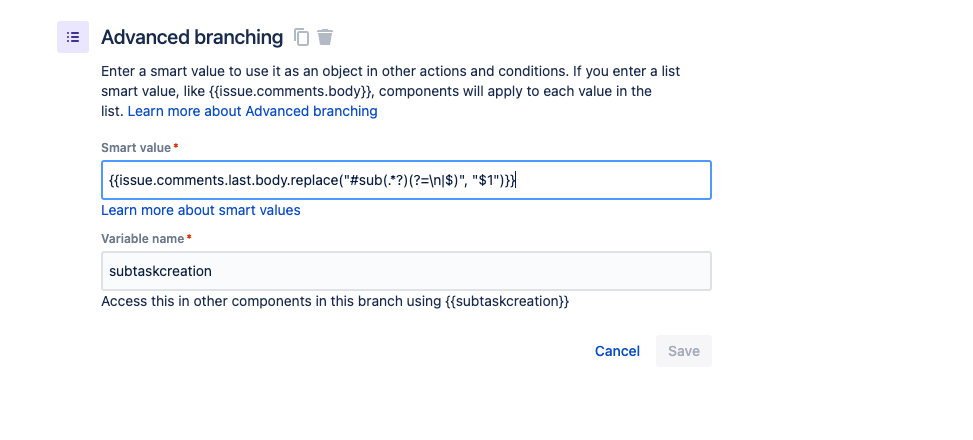The width and height of the screenshot is (973, 440).
Task: Cancel the advanced branching edits
Action: [x=617, y=351]
